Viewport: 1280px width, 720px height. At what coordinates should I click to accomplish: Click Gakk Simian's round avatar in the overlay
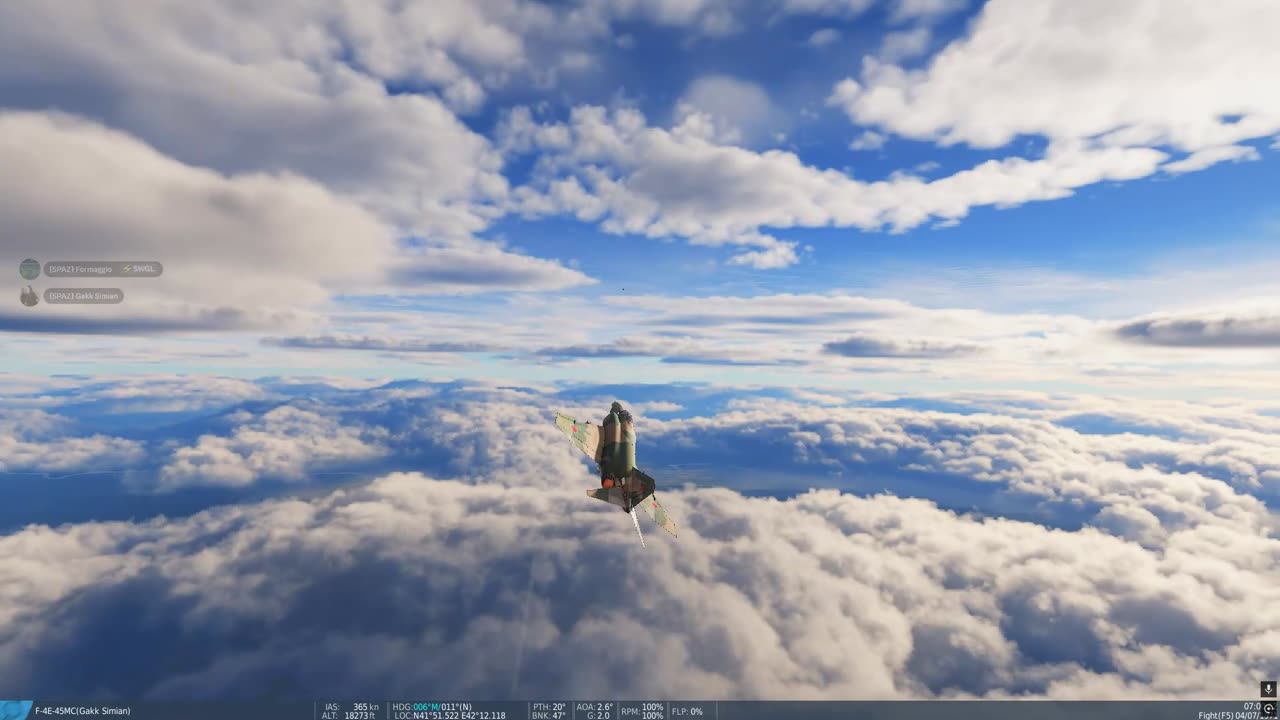click(x=30, y=296)
